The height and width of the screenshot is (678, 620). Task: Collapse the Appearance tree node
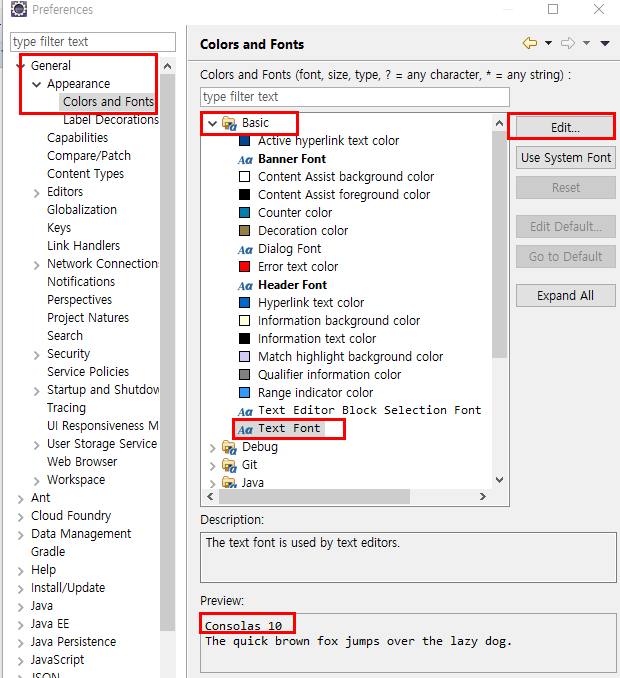[37, 84]
